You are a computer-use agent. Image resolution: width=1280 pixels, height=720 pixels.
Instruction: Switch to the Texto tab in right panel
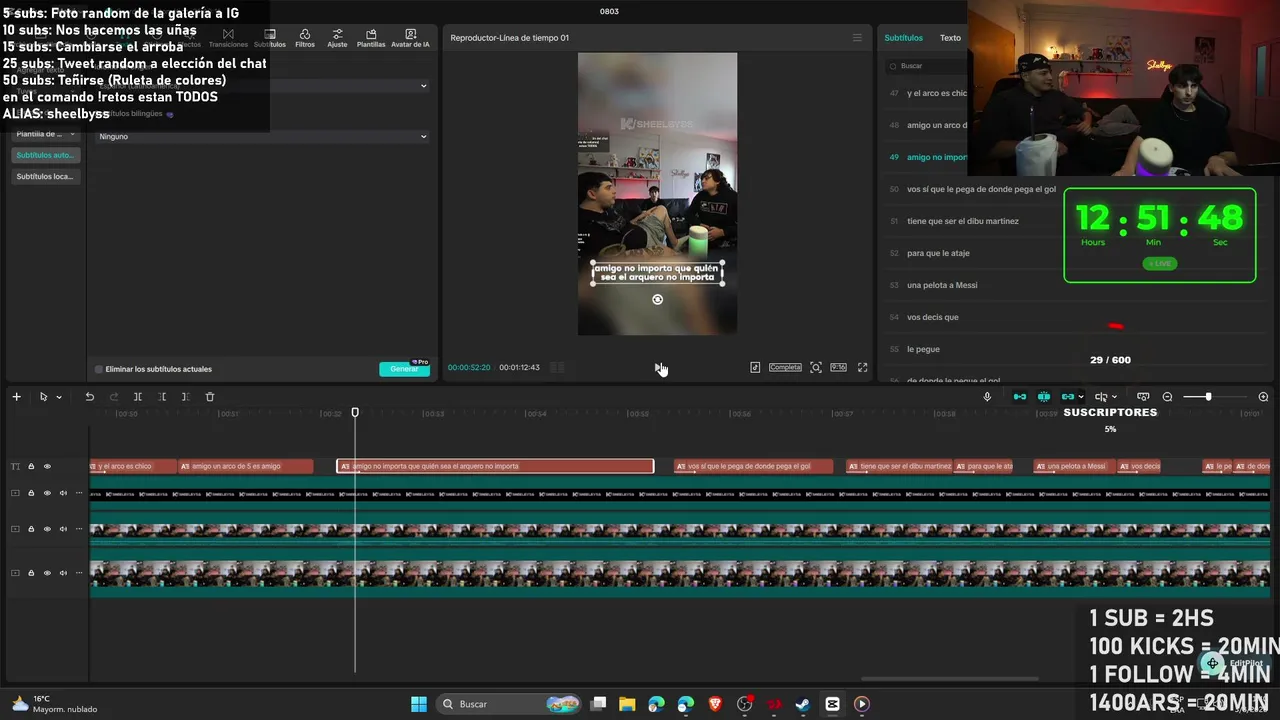[x=950, y=38]
